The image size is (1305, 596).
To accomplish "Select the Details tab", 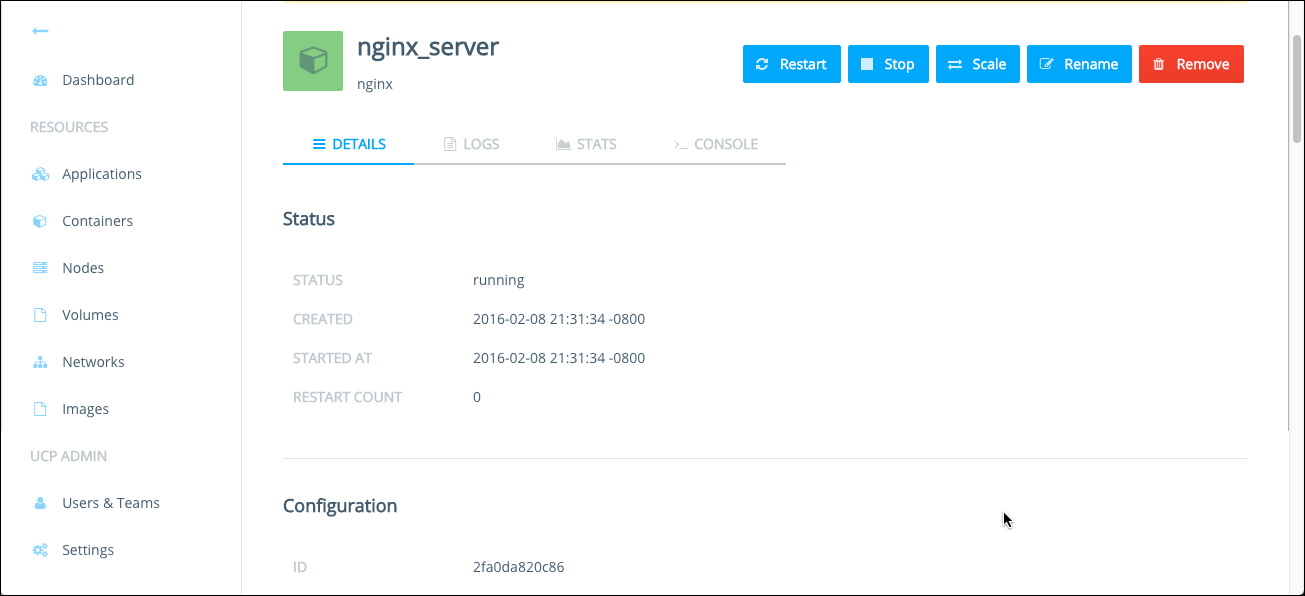I will [349, 144].
